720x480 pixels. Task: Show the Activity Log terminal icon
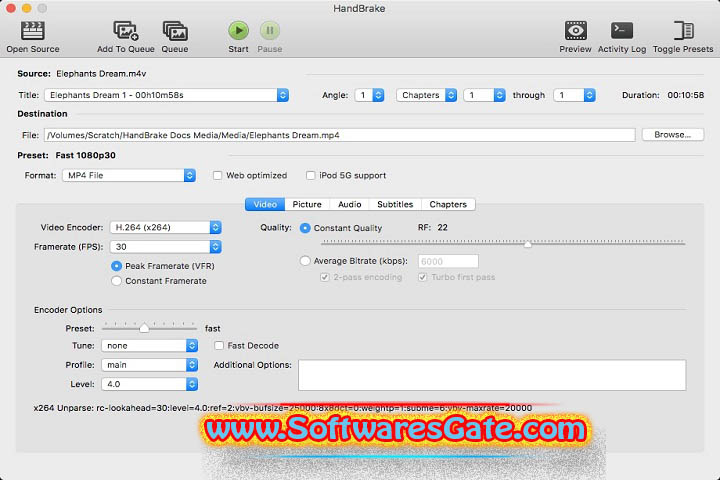coord(622,31)
